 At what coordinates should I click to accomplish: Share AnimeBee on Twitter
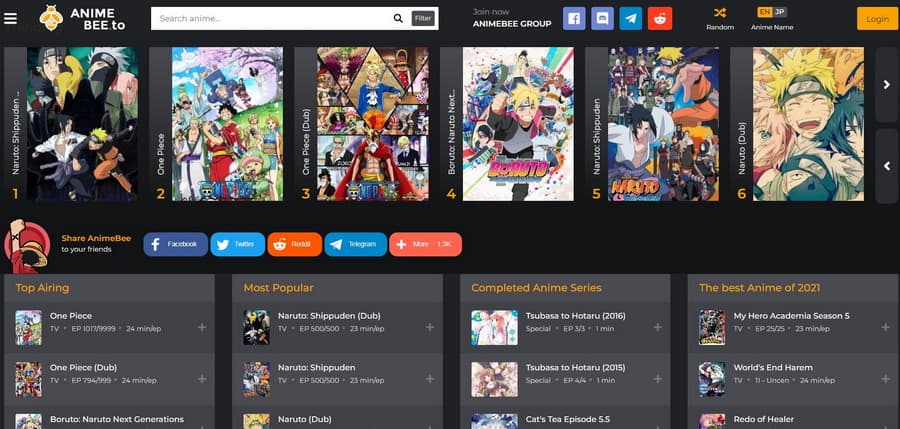tap(237, 244)
